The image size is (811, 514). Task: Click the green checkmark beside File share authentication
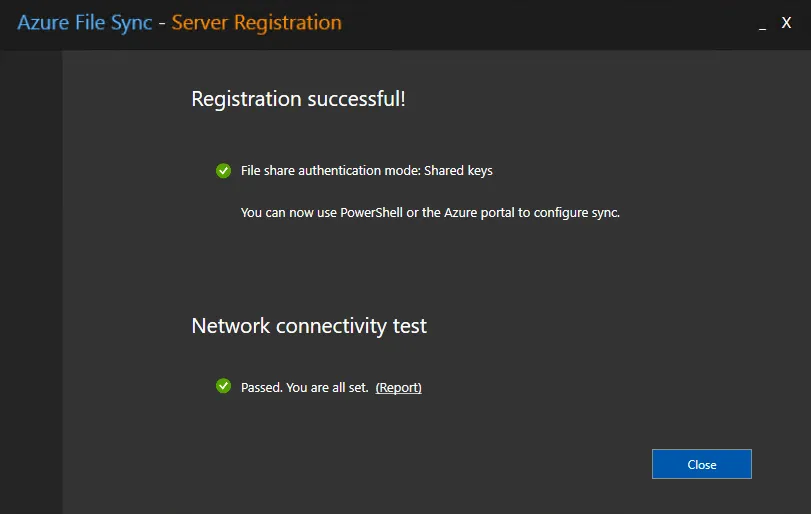[x=223, y=170]
